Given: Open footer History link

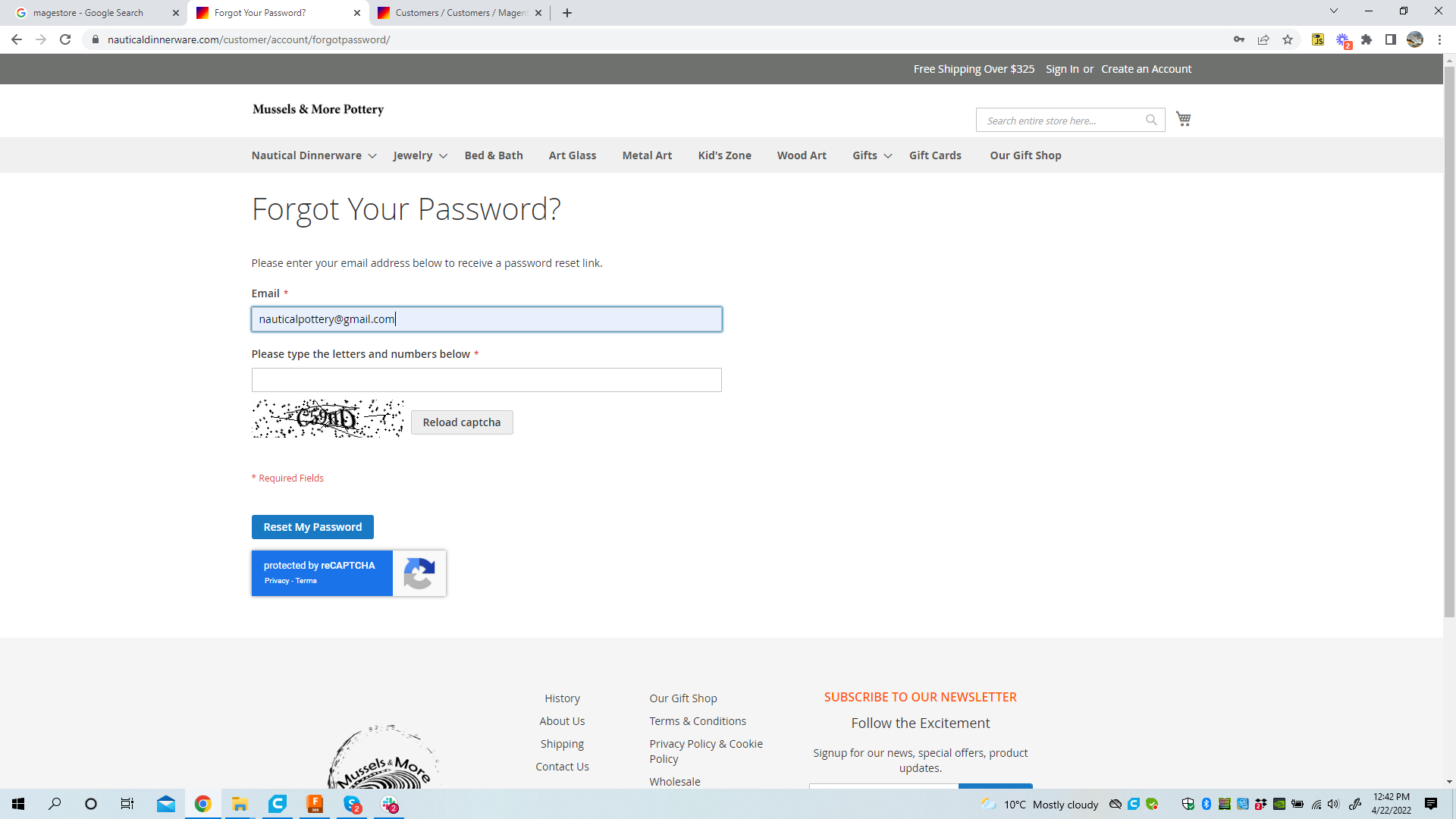Looking at the screenshot, I should coord(562,698).
